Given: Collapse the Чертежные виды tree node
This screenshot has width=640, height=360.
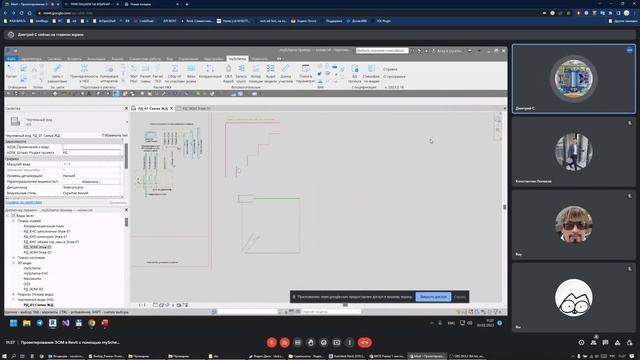Looking at the screenshot, I should [x=13, y=300].
